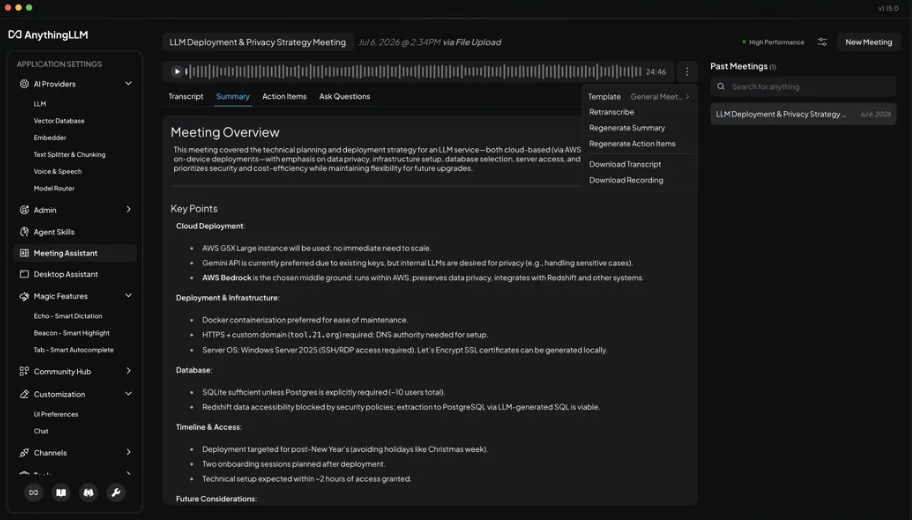Open the three-dot recording options menu
912x520 pixels.
coord(687,72)
